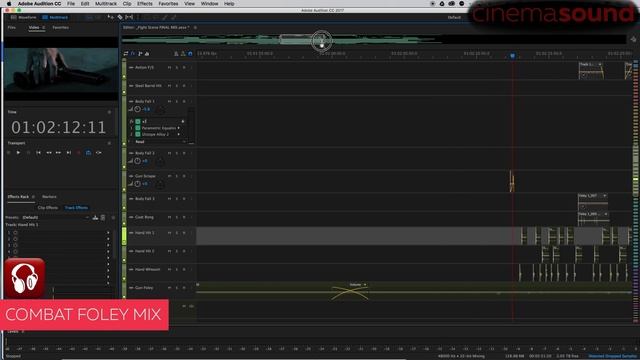Open the Apple menu
The image size is (640, 360).
pos(9,4)
